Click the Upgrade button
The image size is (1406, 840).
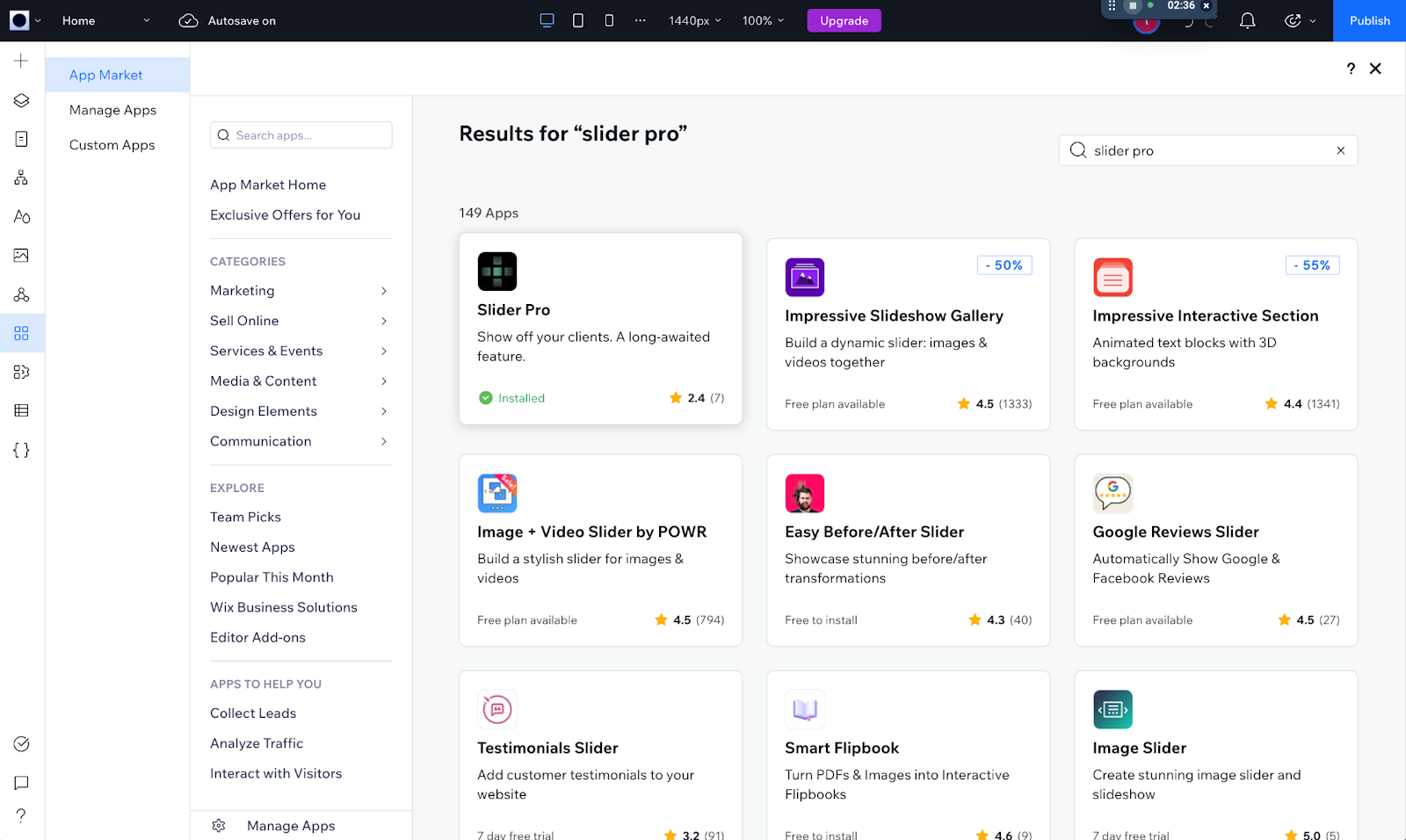click(844, 20)
